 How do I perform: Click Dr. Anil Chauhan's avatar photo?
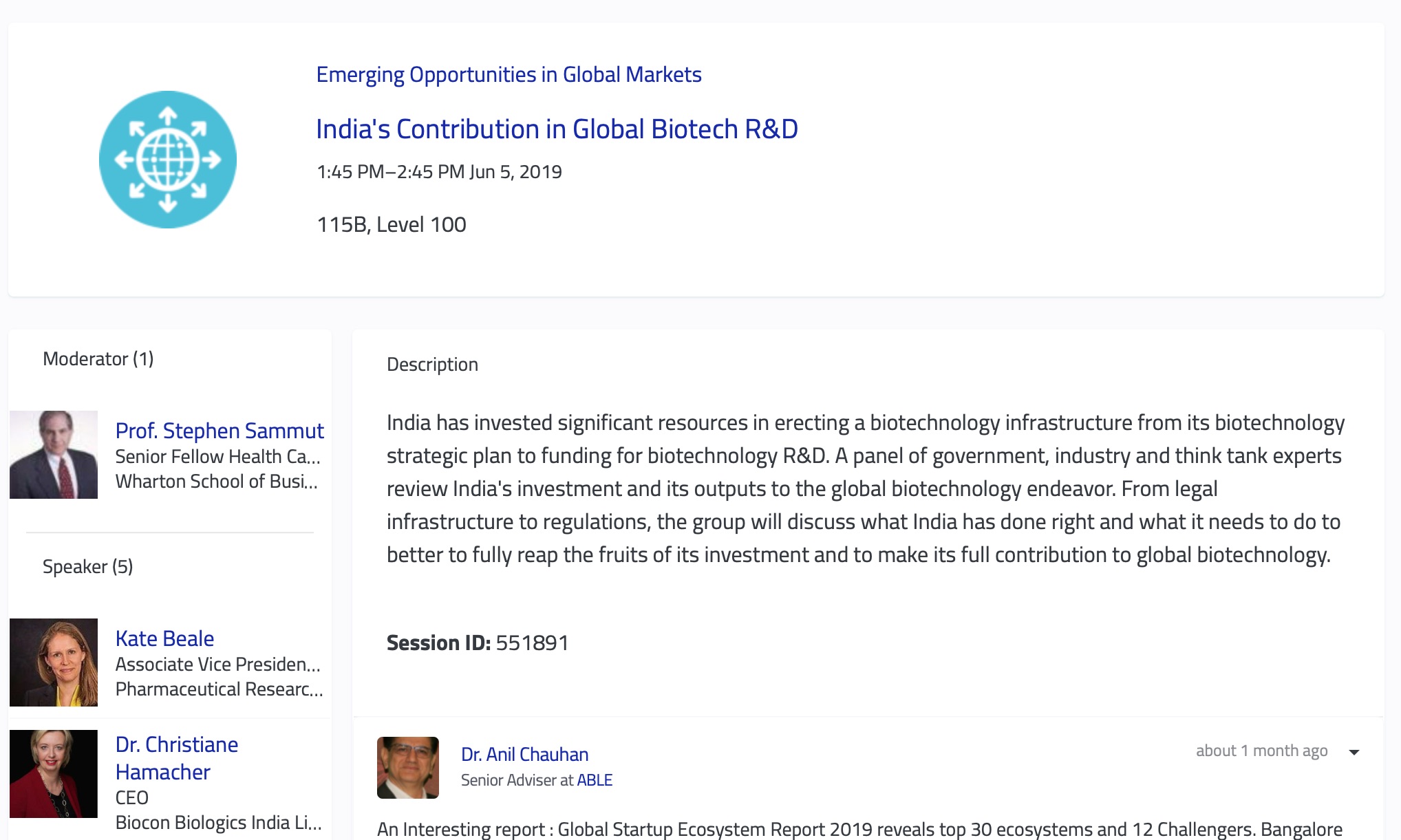pos(408,768)
